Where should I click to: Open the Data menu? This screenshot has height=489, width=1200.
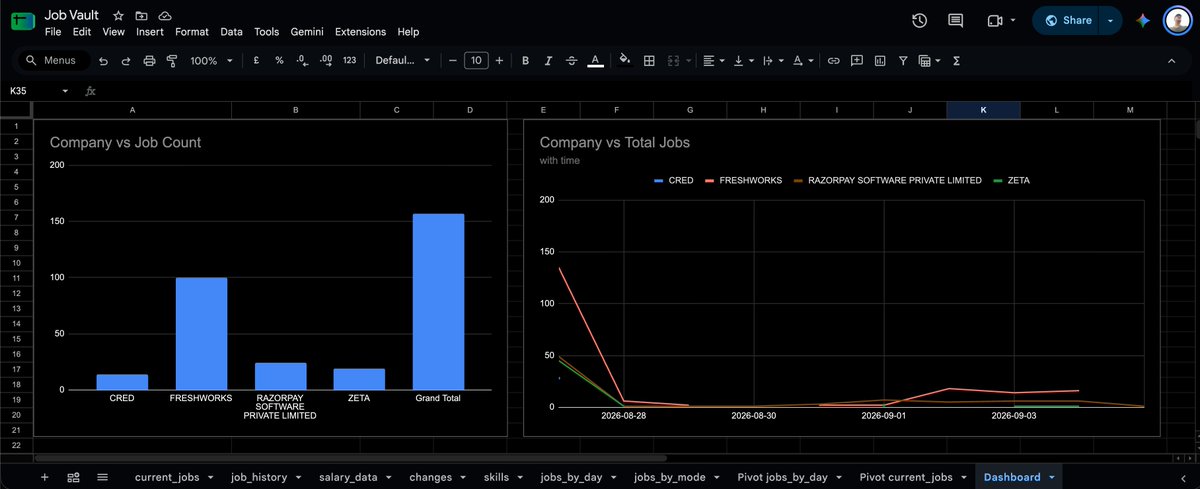click(x=231, y=32)
